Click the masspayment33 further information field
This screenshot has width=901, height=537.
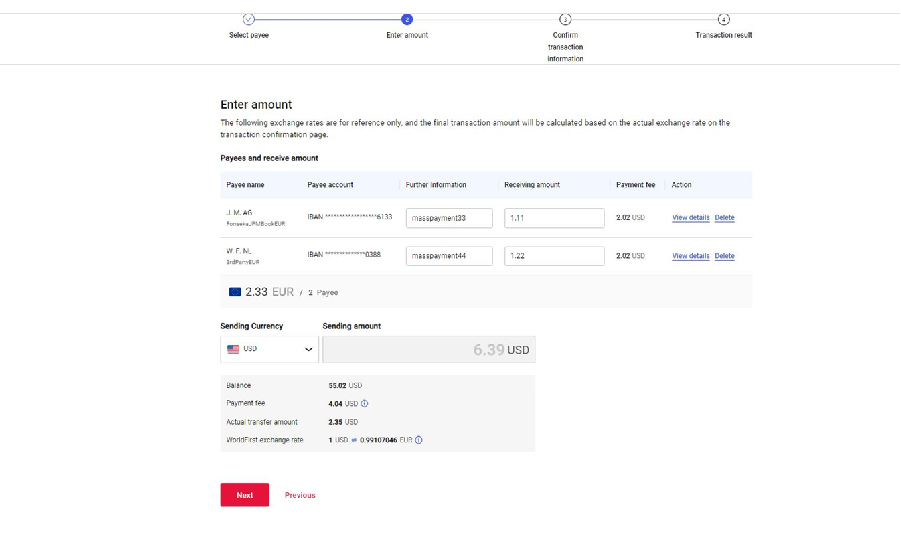449,218
